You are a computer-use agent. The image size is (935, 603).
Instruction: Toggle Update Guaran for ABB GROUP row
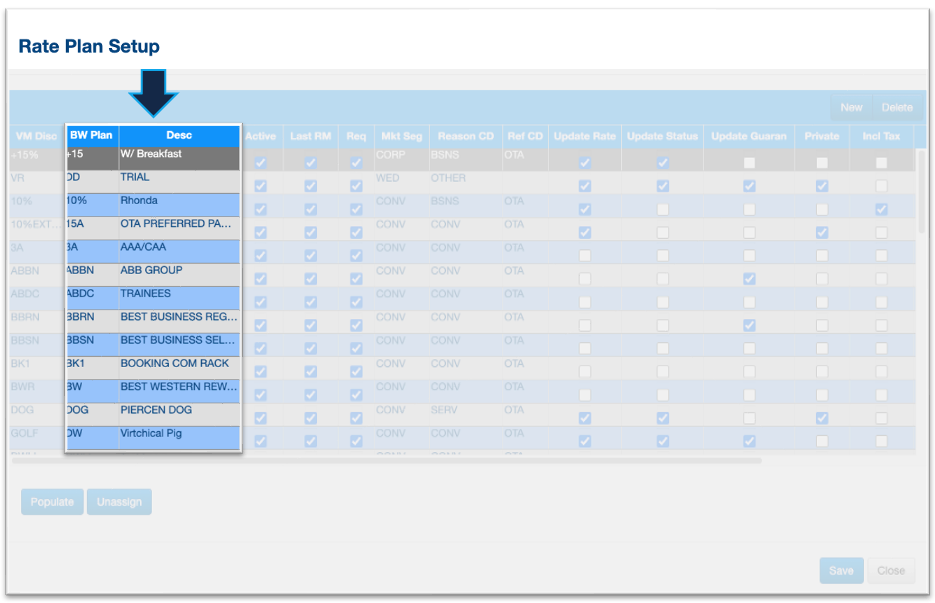(x=749, y=279)
